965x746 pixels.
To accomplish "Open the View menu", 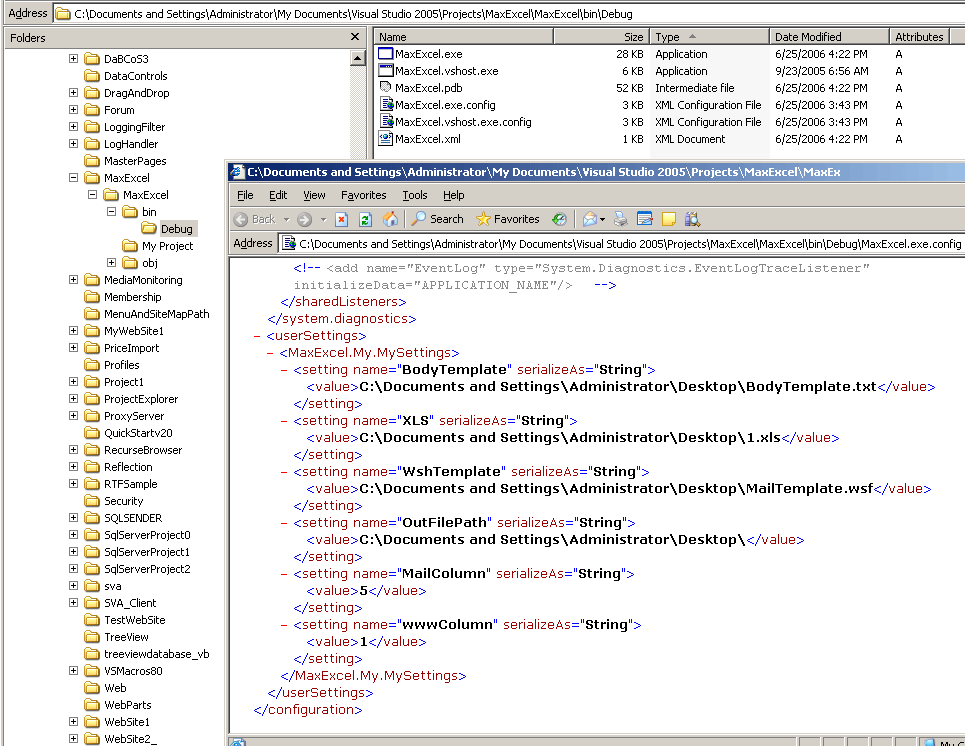I will 314,195.
